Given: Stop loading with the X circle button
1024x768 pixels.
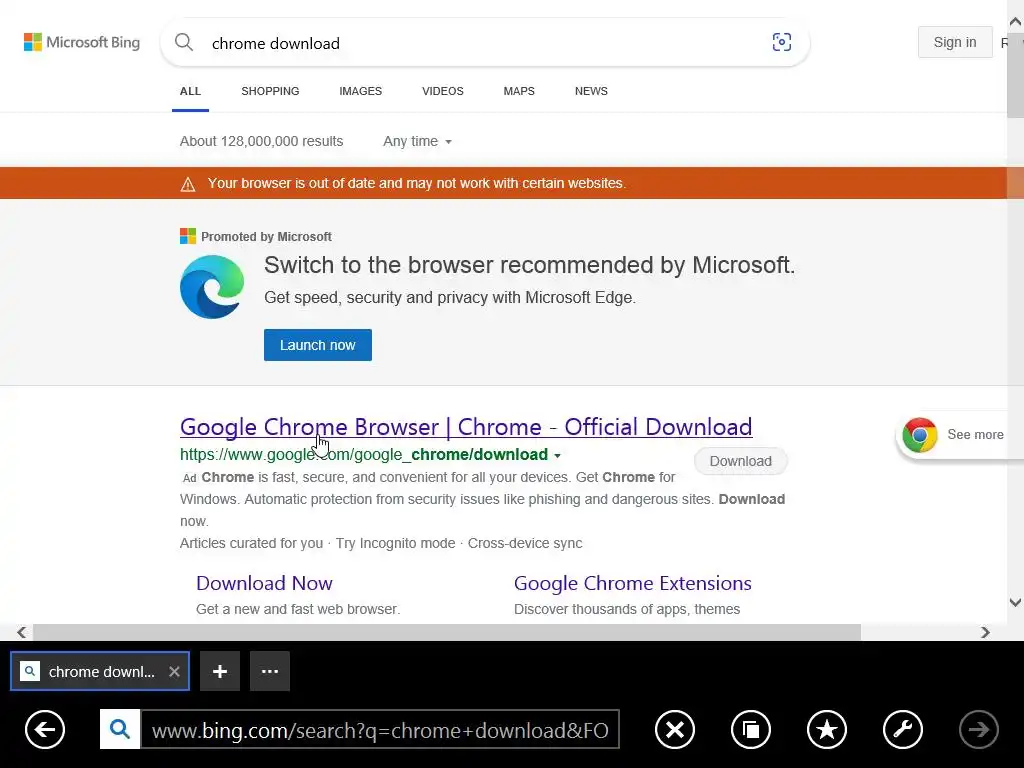Looking at the screenshot, I should [675, 729].
